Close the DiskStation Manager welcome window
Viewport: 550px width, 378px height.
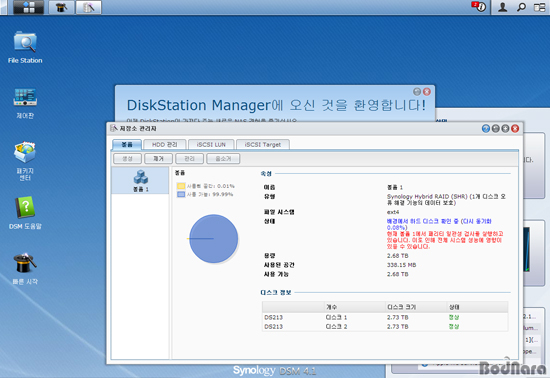coord(427,92)
